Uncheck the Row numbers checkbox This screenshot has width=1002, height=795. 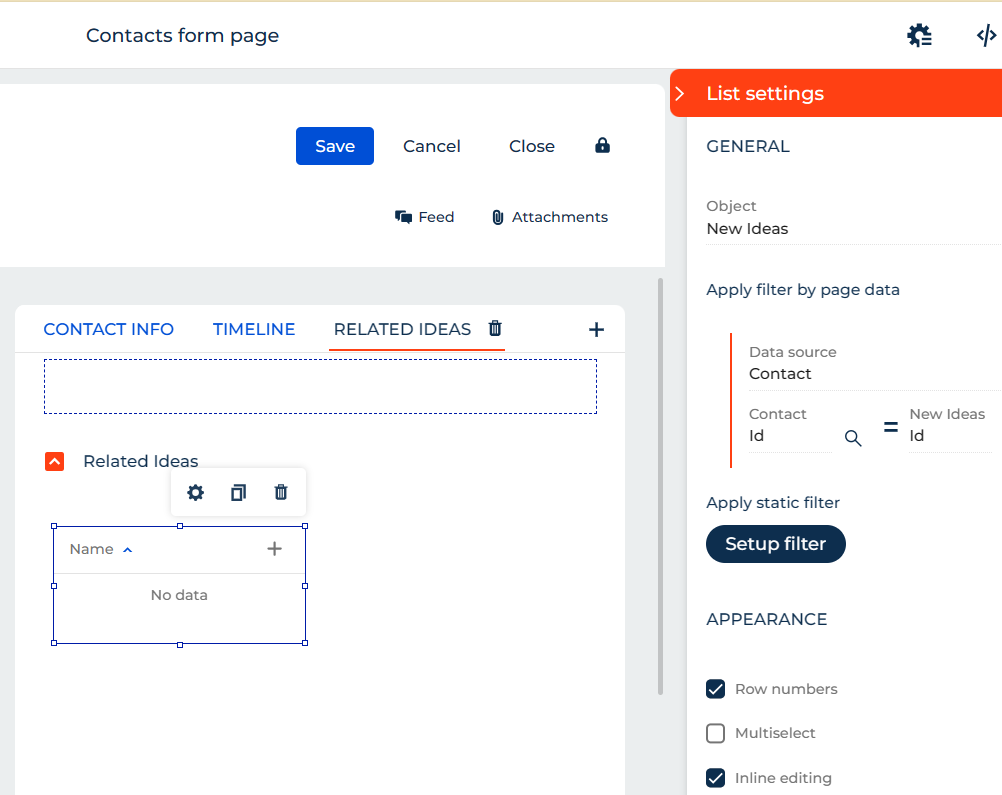pyautogui.click(x=716, y=689)
